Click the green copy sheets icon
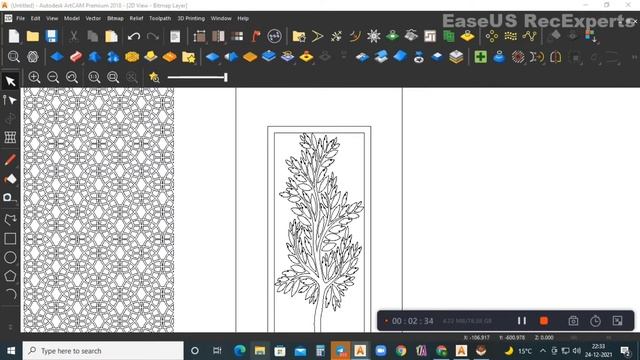 449,36
